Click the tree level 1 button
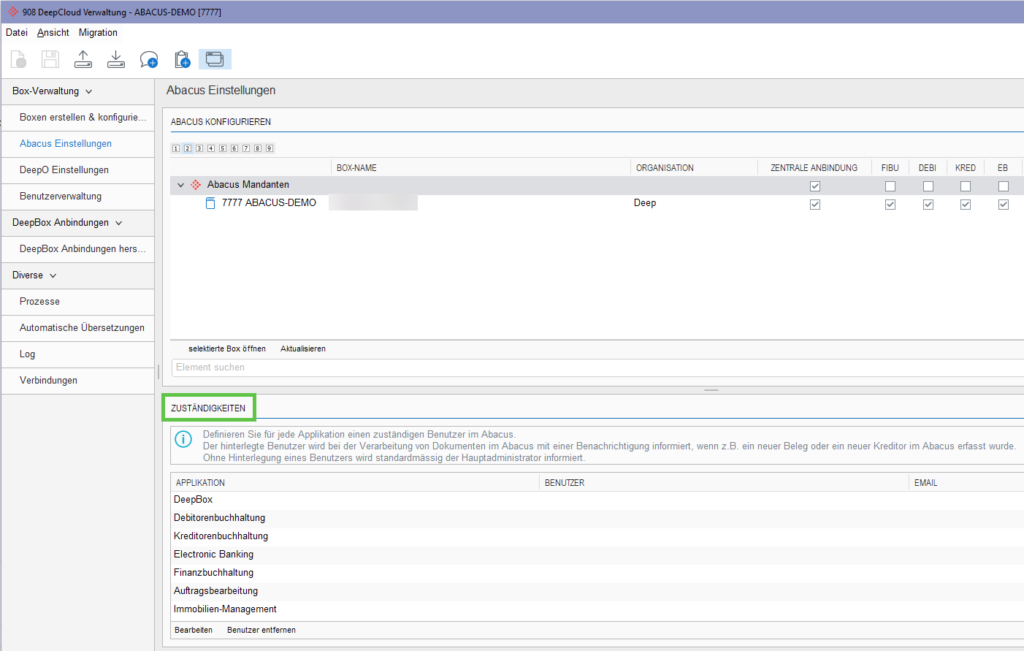1024x651 pixels. 176,148
